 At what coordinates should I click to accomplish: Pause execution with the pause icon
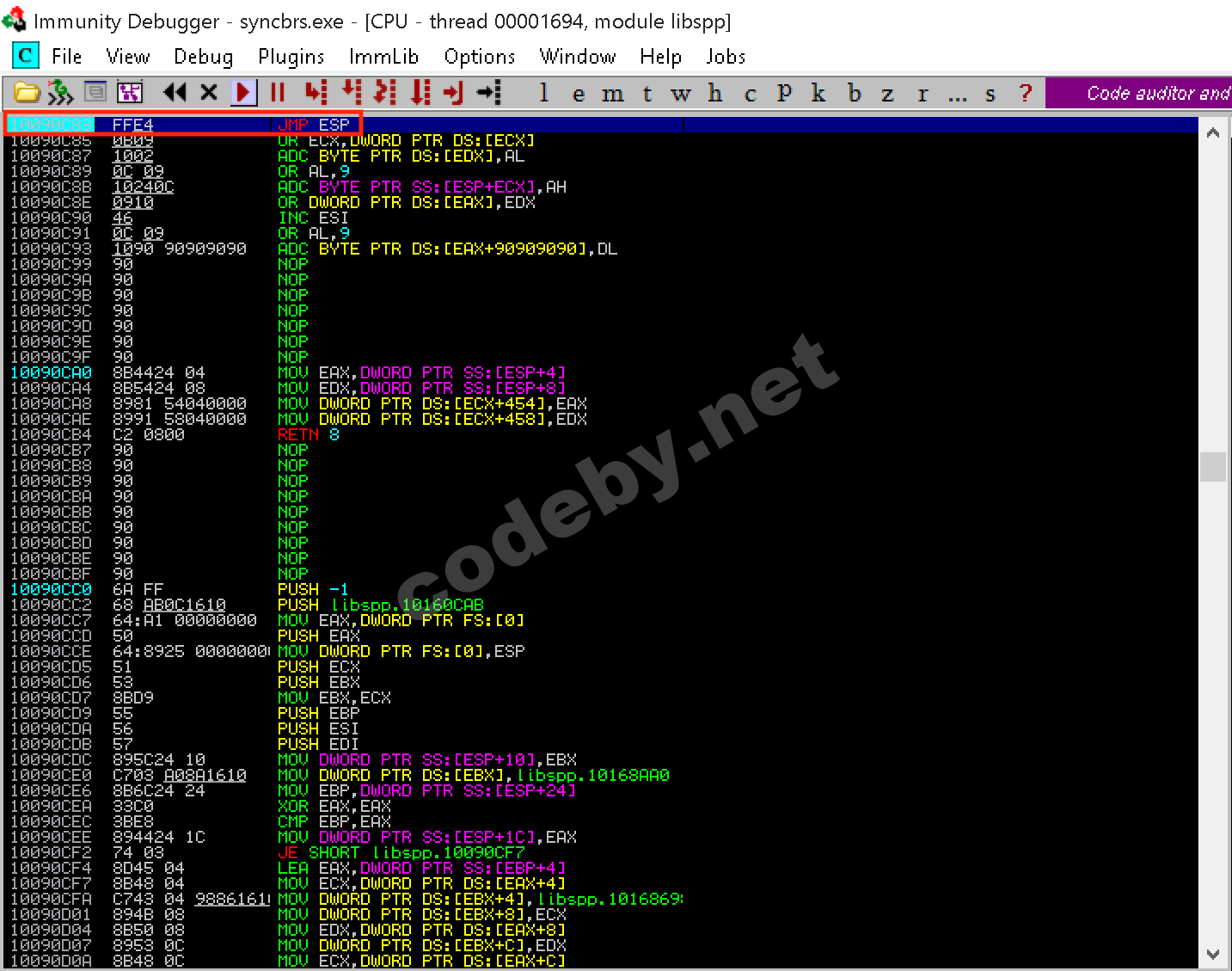click(278, 92)
